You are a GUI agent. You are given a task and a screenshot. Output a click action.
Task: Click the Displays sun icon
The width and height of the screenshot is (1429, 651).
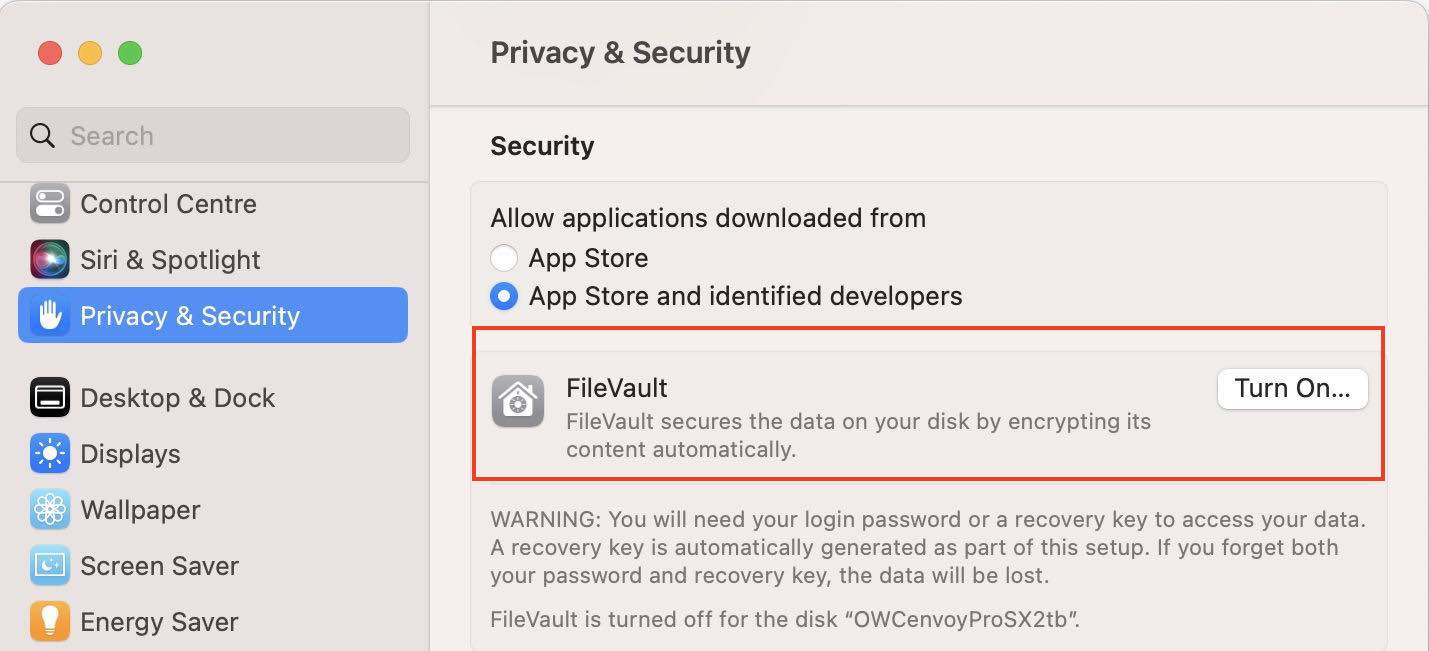point(49,454)
